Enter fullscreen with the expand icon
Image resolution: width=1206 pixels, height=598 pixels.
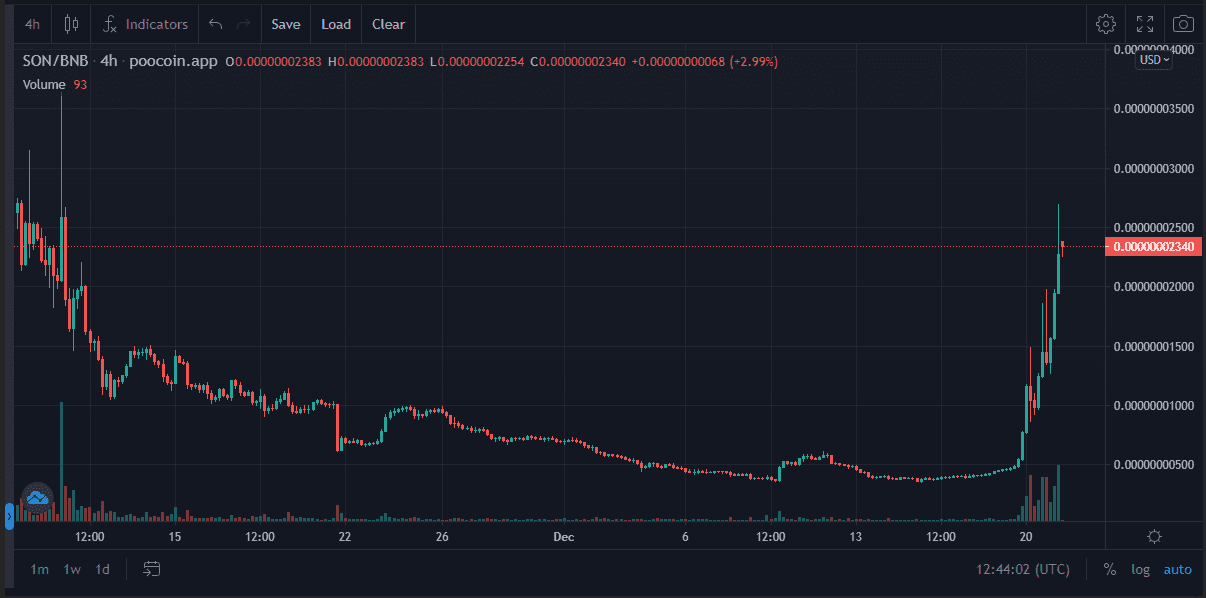click(x=1144, y=23)
